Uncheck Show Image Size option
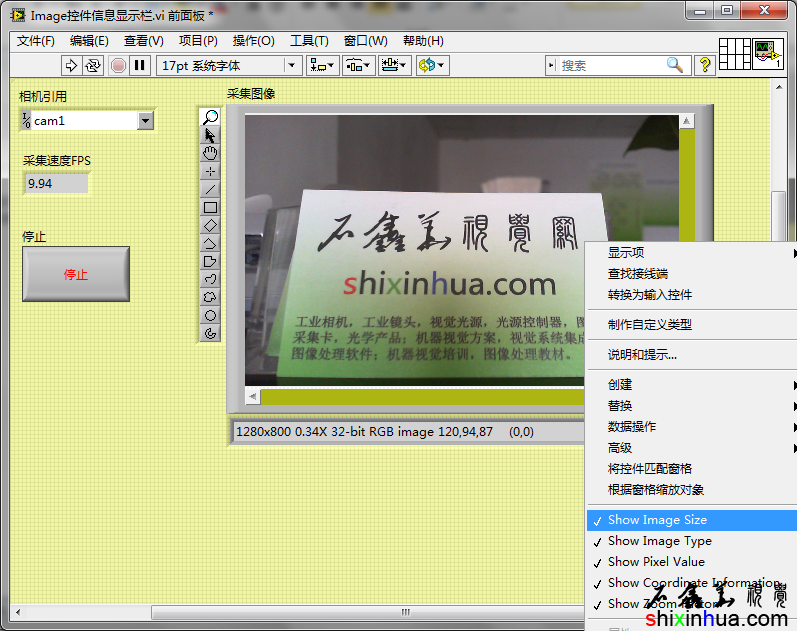Screen dimensions: 797x631 coord(657,520)
